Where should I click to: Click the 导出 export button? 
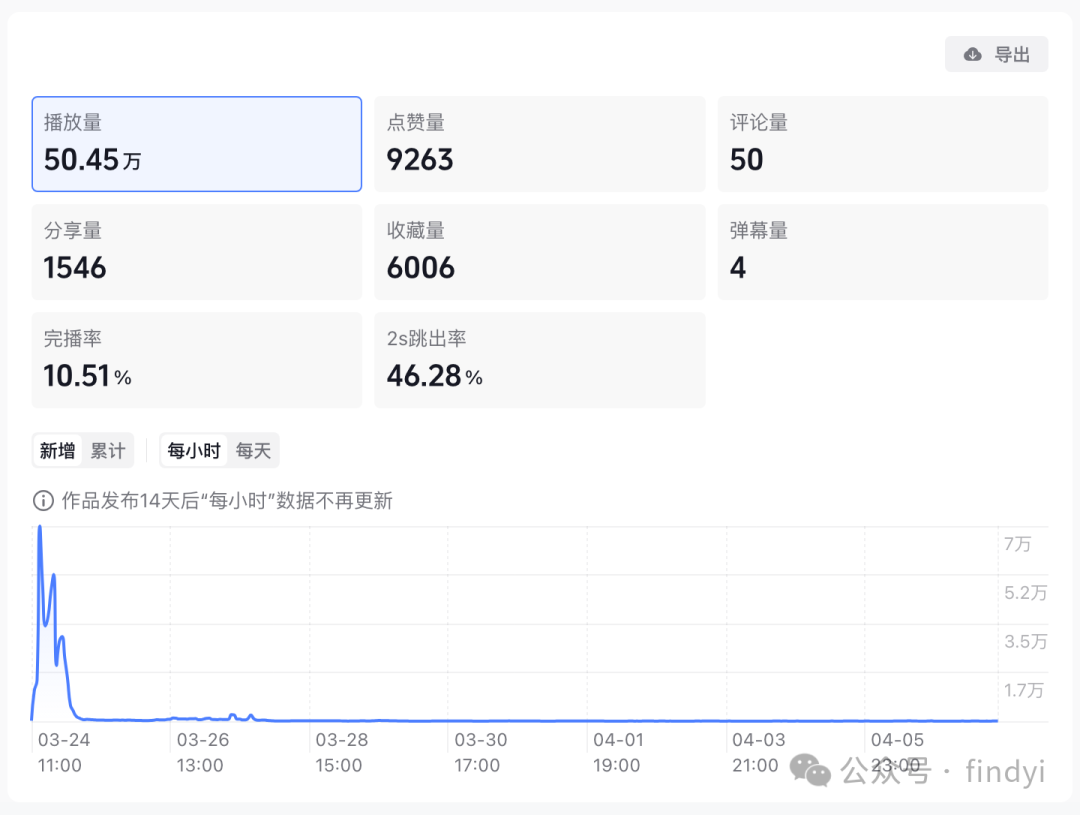click(x=997, y=54)
